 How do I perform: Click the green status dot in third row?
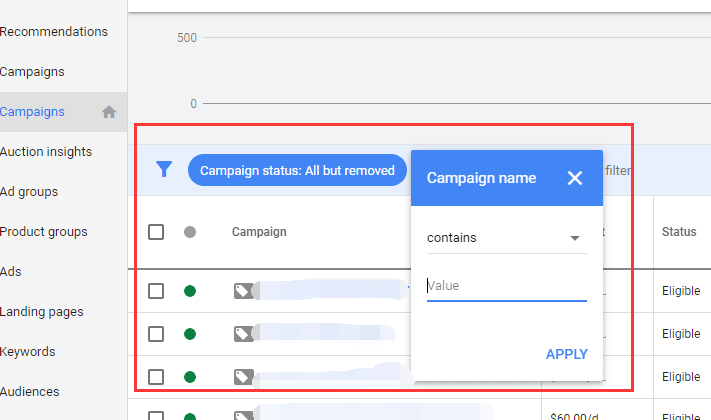coord(190,377)
